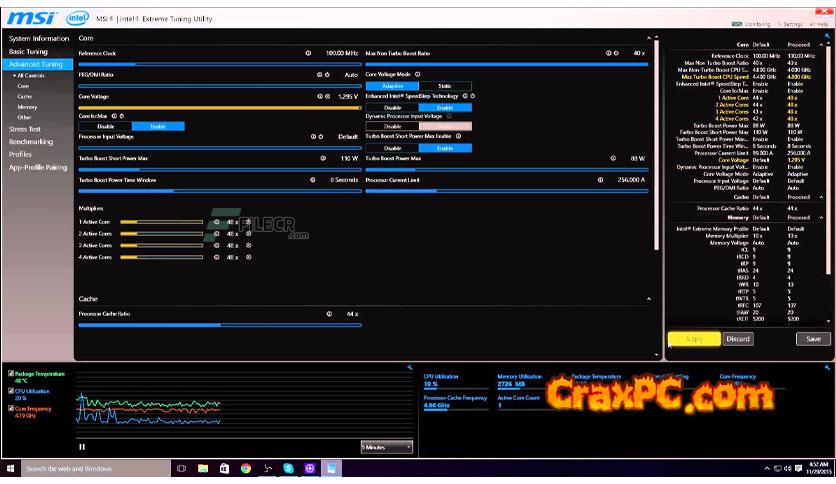The image size is (836, 484).
Task: Click info icon for Enhanced Intel SpeedStep Technology
Action: [x=465, y=96]
